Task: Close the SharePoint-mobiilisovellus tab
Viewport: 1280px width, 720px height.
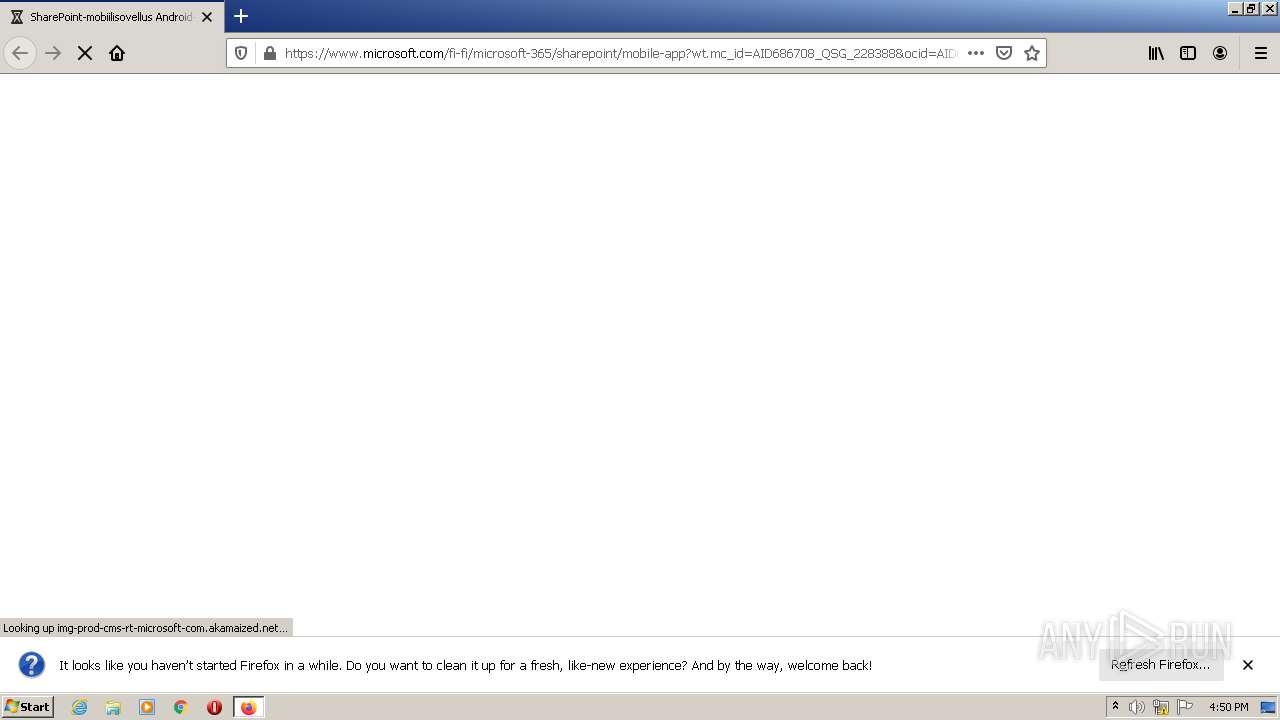Action: pyautogui.click(x=207, y=17)
